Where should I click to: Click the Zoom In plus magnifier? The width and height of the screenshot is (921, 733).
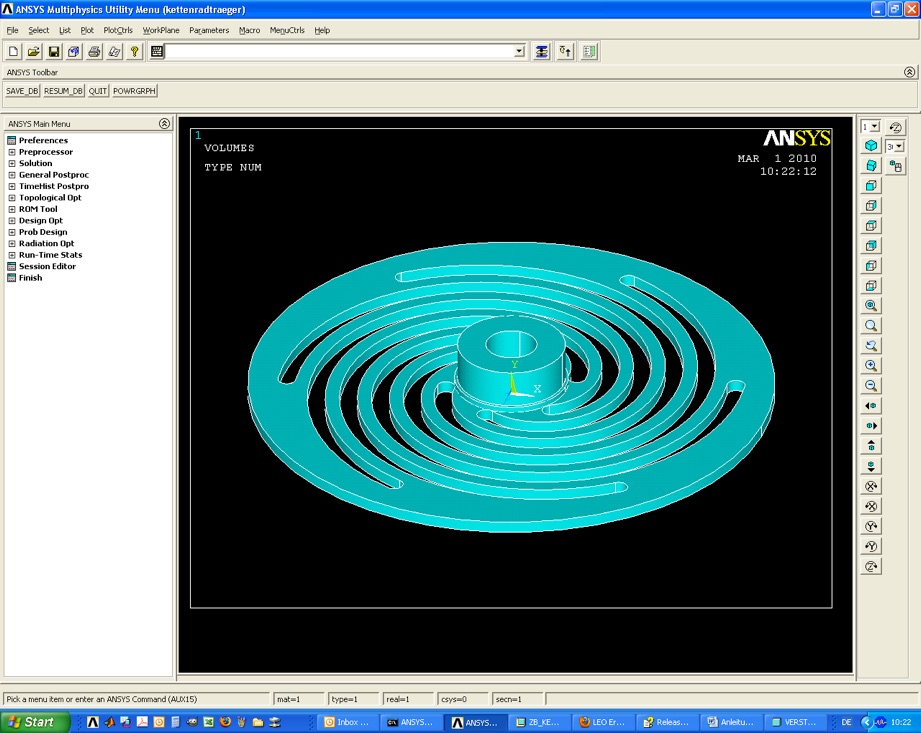[871, 365]
